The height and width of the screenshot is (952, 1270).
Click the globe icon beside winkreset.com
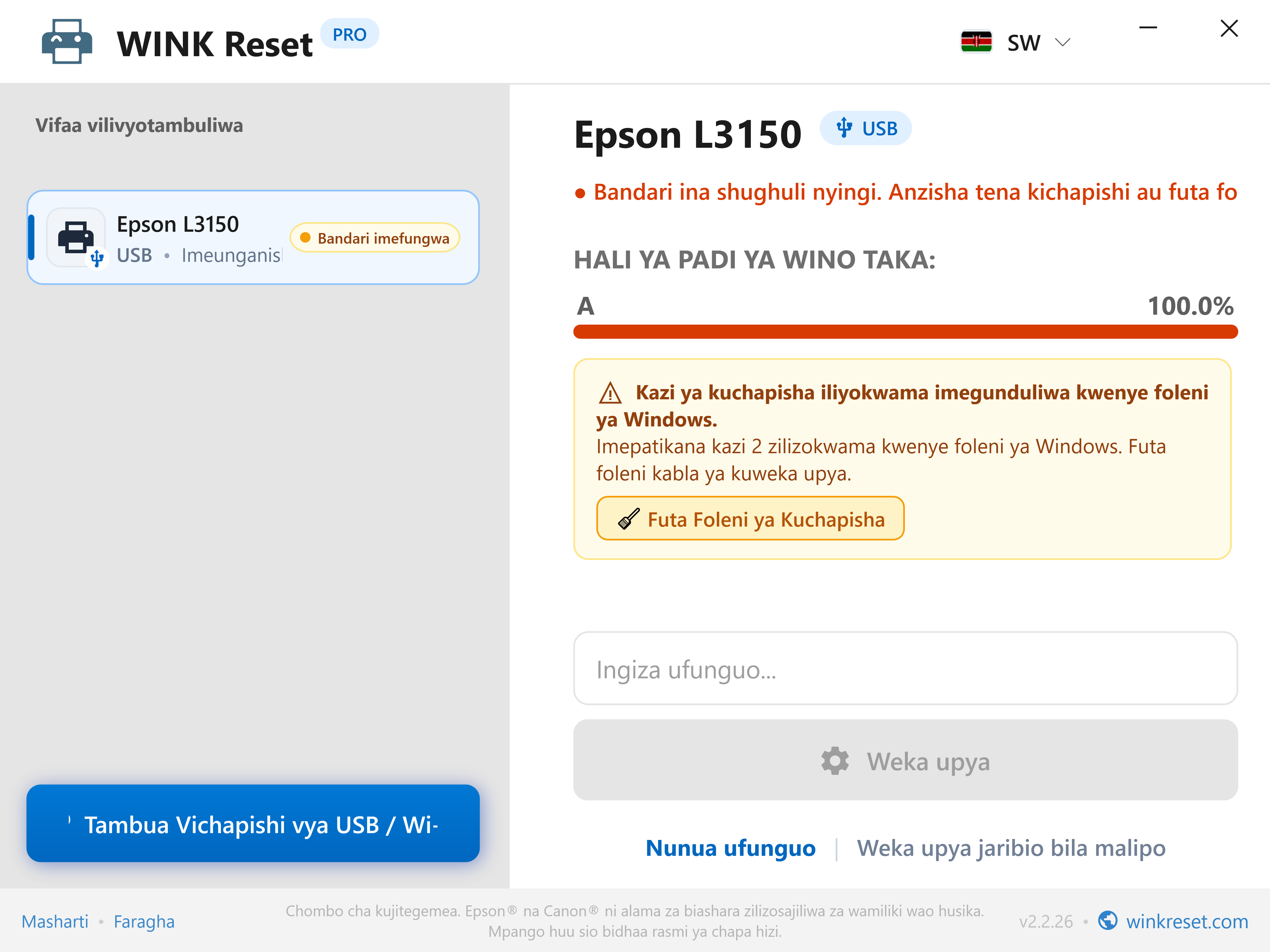coord(1108,921)
